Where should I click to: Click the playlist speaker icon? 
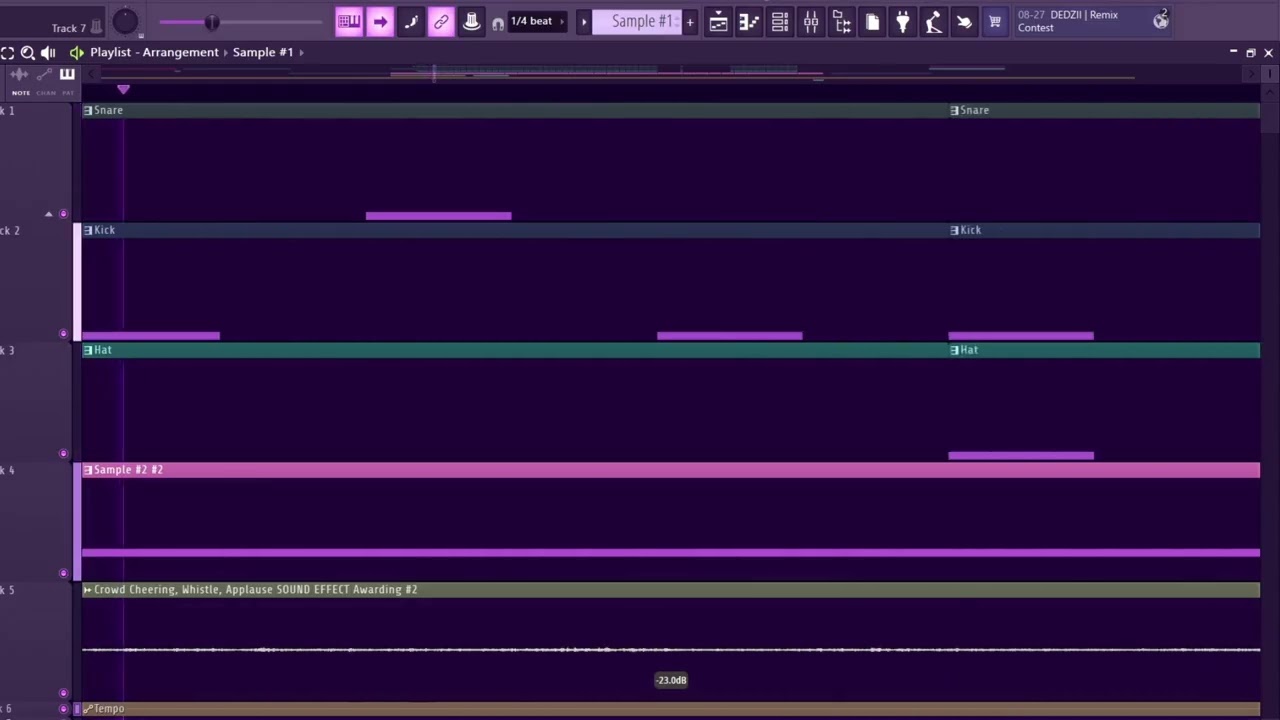tap(48, 52)
